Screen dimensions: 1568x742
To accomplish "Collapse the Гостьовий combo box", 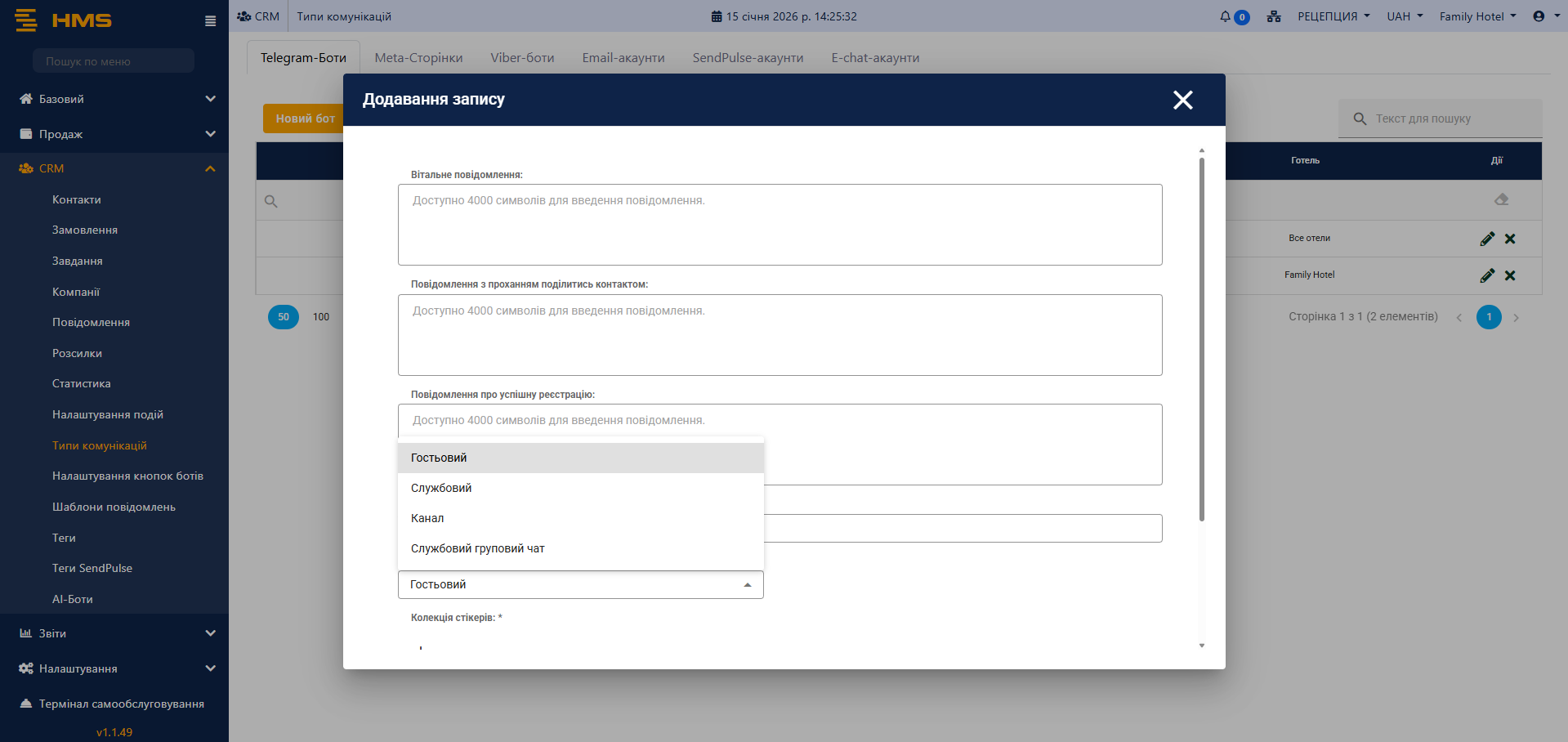I will (x=747, y=585).
